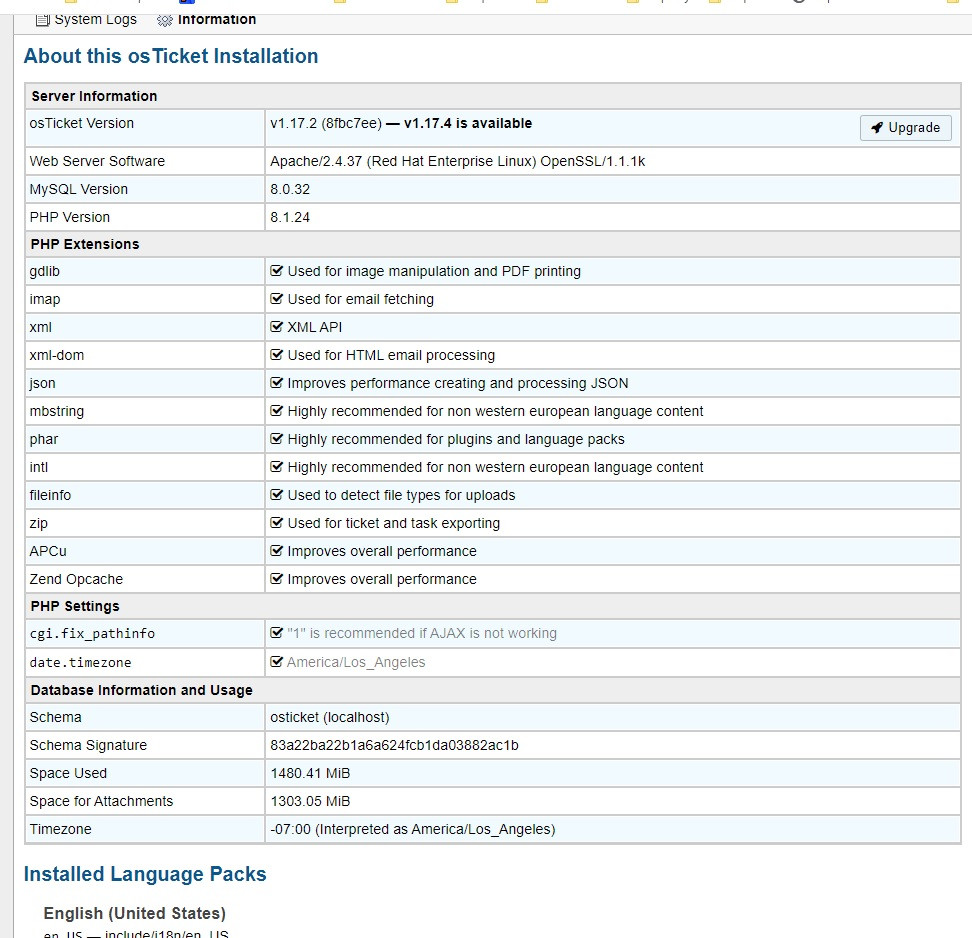
Task: Click the rocket icon on Upgrade
Action: click(877, 128)
